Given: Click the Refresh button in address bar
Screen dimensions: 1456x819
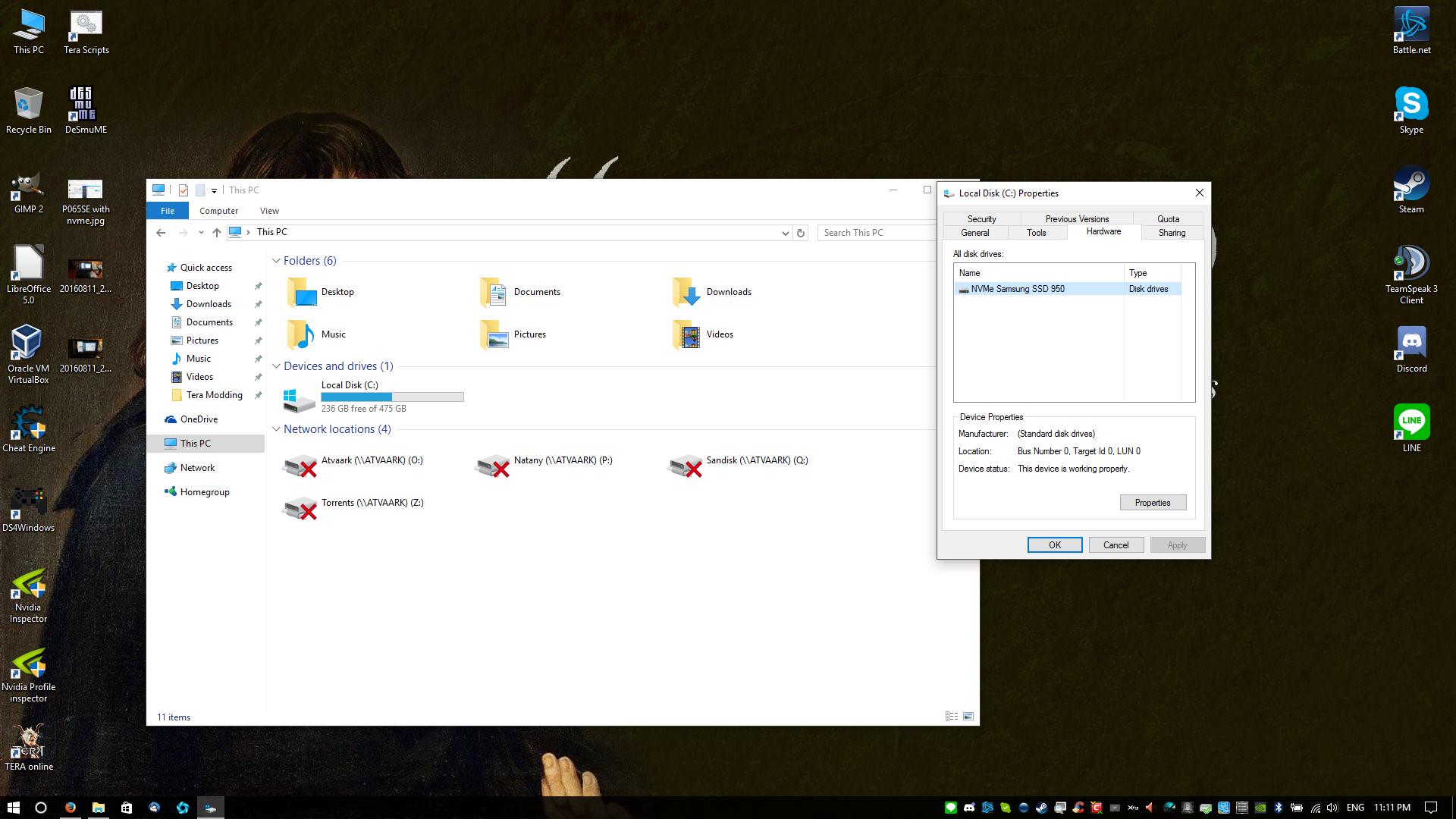Looking at the screenshot, I should pyautogui.click(x=800, y=233).
